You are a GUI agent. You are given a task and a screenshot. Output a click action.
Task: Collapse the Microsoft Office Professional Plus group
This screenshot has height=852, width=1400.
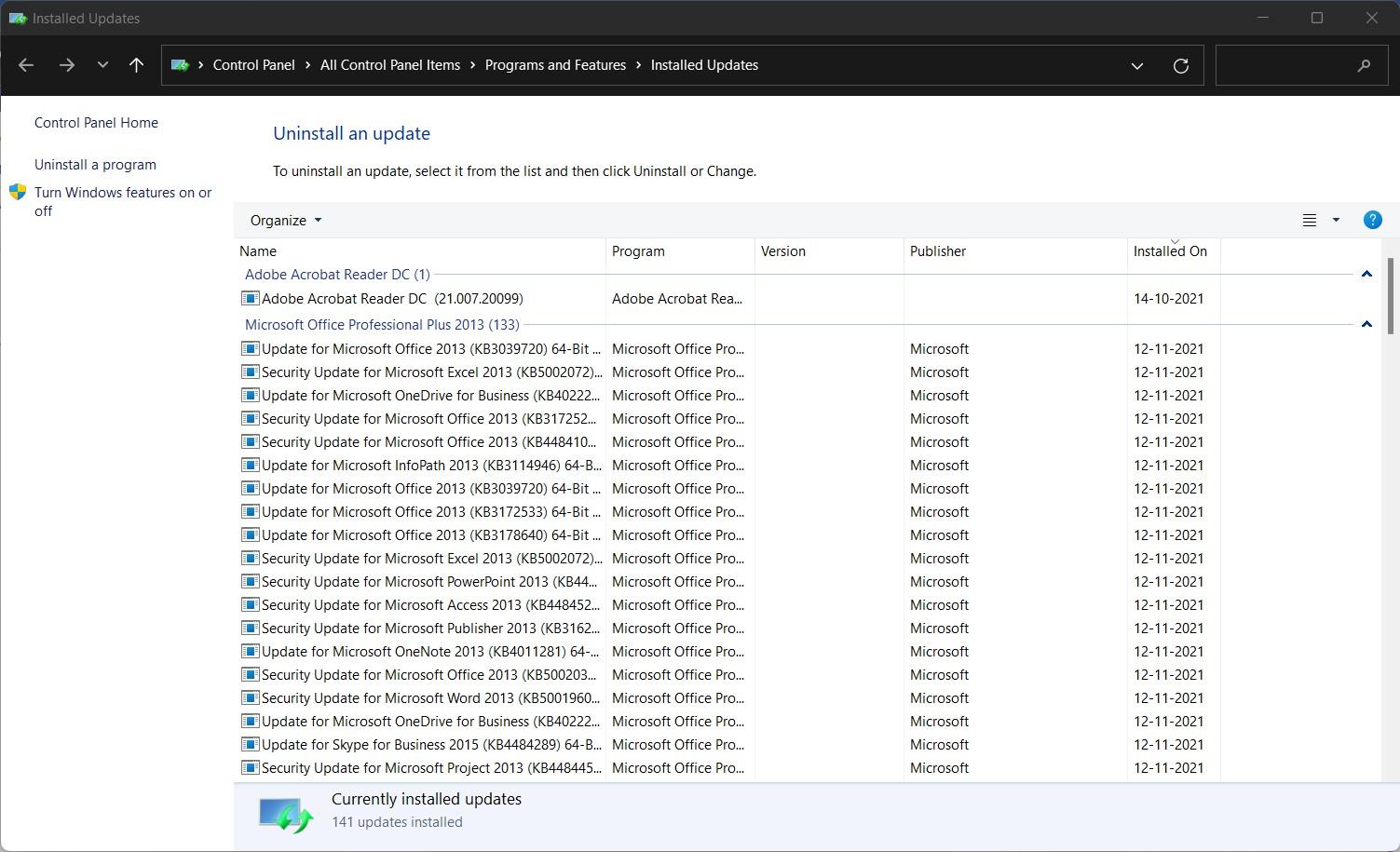pyautogui.click(x=1366, y=324)
